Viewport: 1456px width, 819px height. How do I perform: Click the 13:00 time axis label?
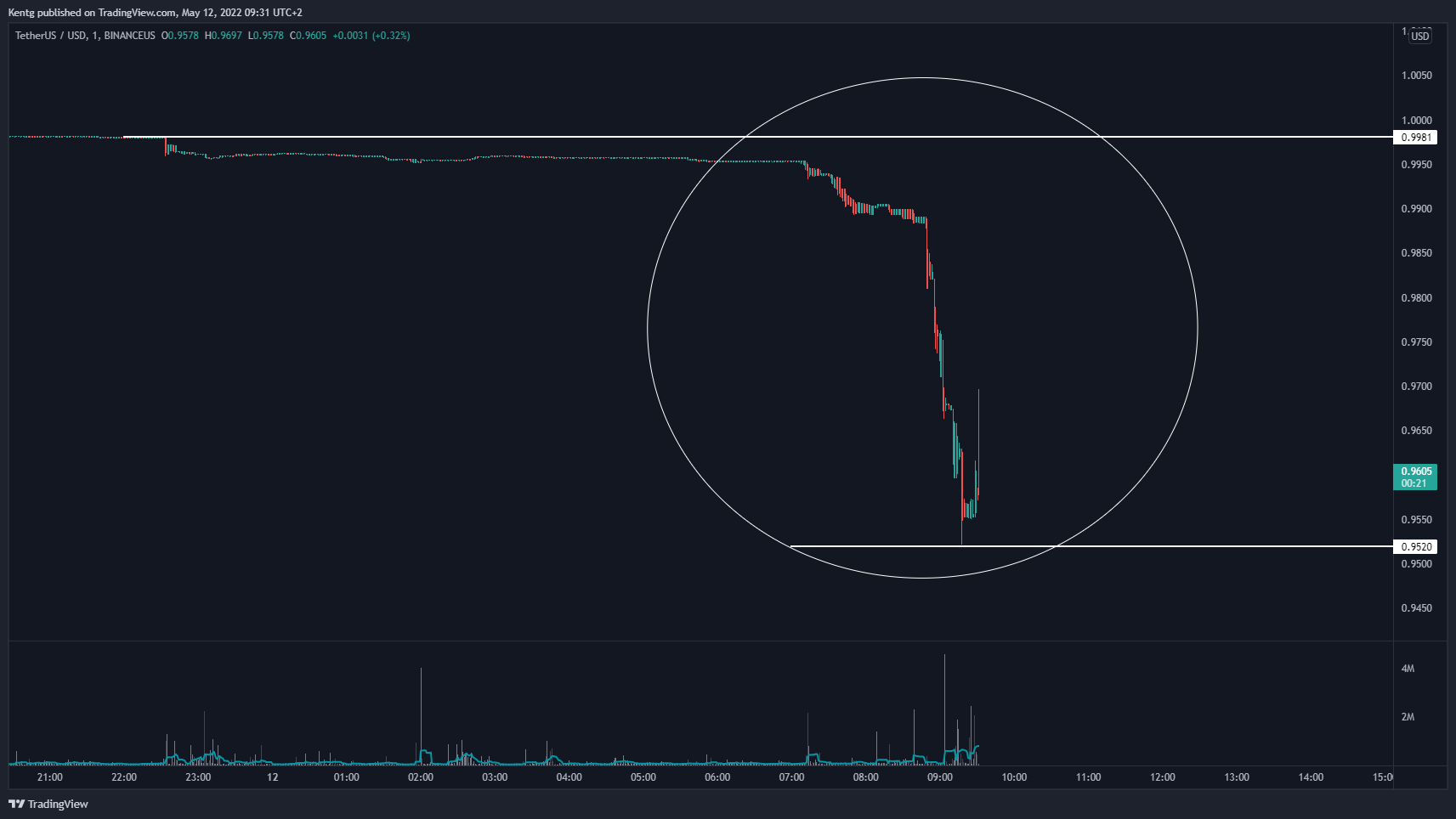(1237, 777)
